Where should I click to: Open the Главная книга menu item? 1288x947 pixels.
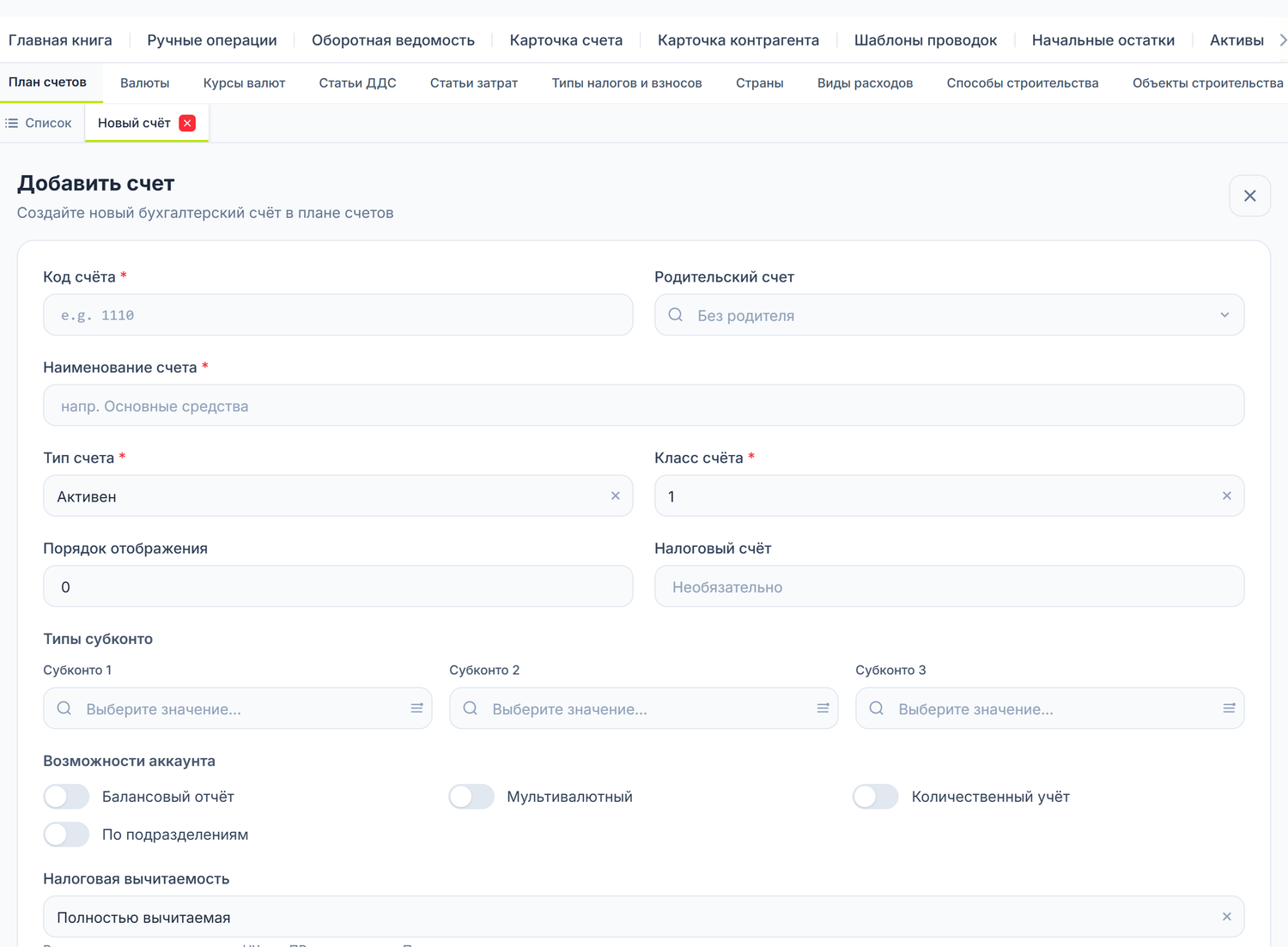[x=60, y=40]
